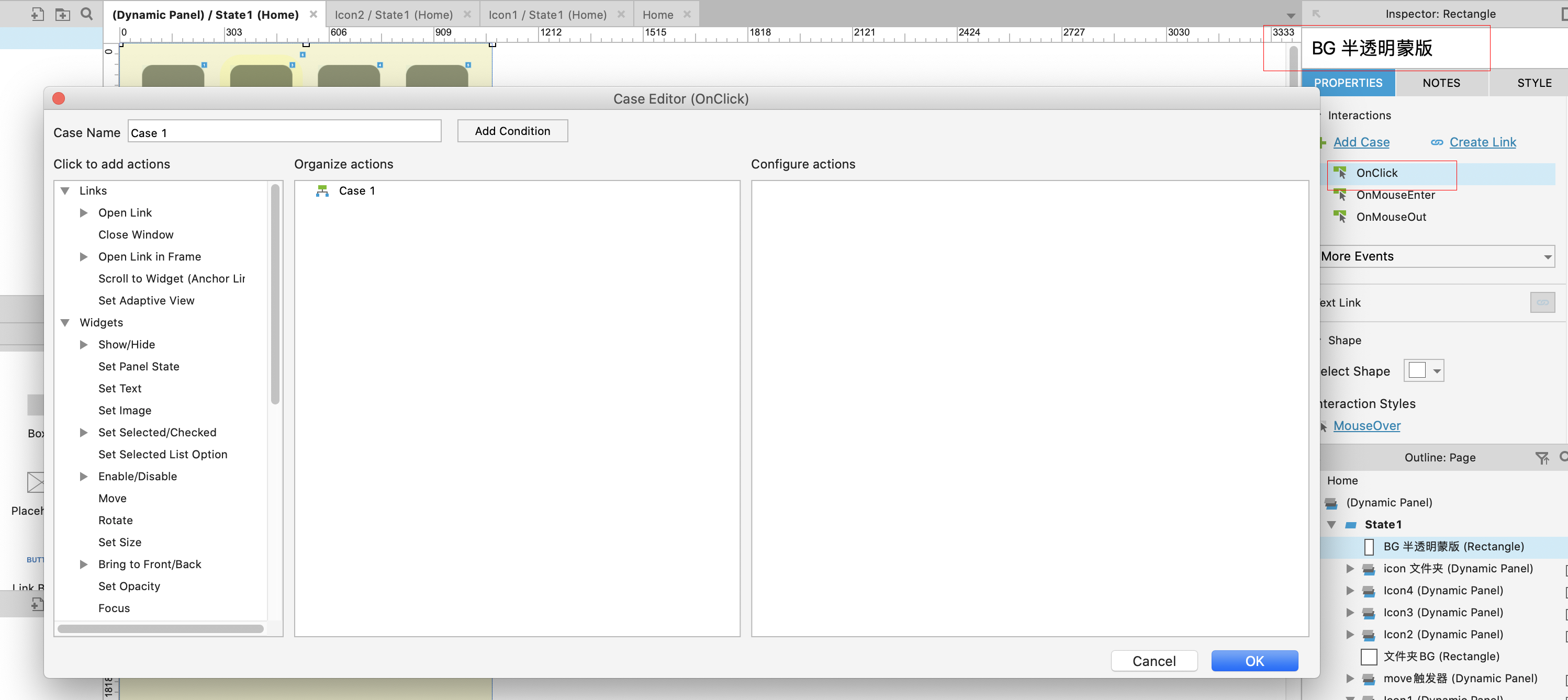Expand the Open Link action
The image size is (1568, 700).
pyautogui.click(x=84, y=213)
